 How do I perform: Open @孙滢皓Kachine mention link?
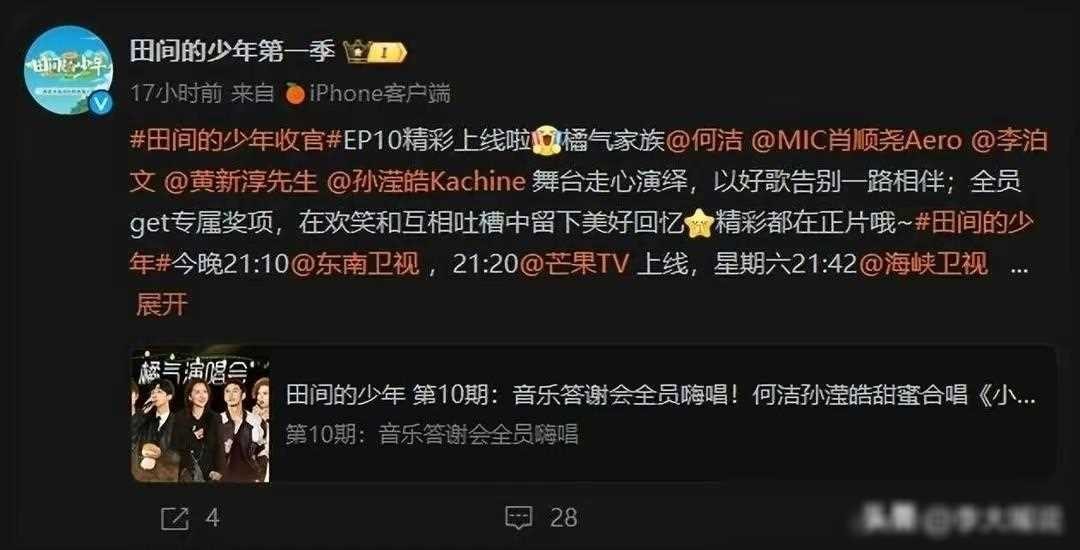[x=426, y=182]
